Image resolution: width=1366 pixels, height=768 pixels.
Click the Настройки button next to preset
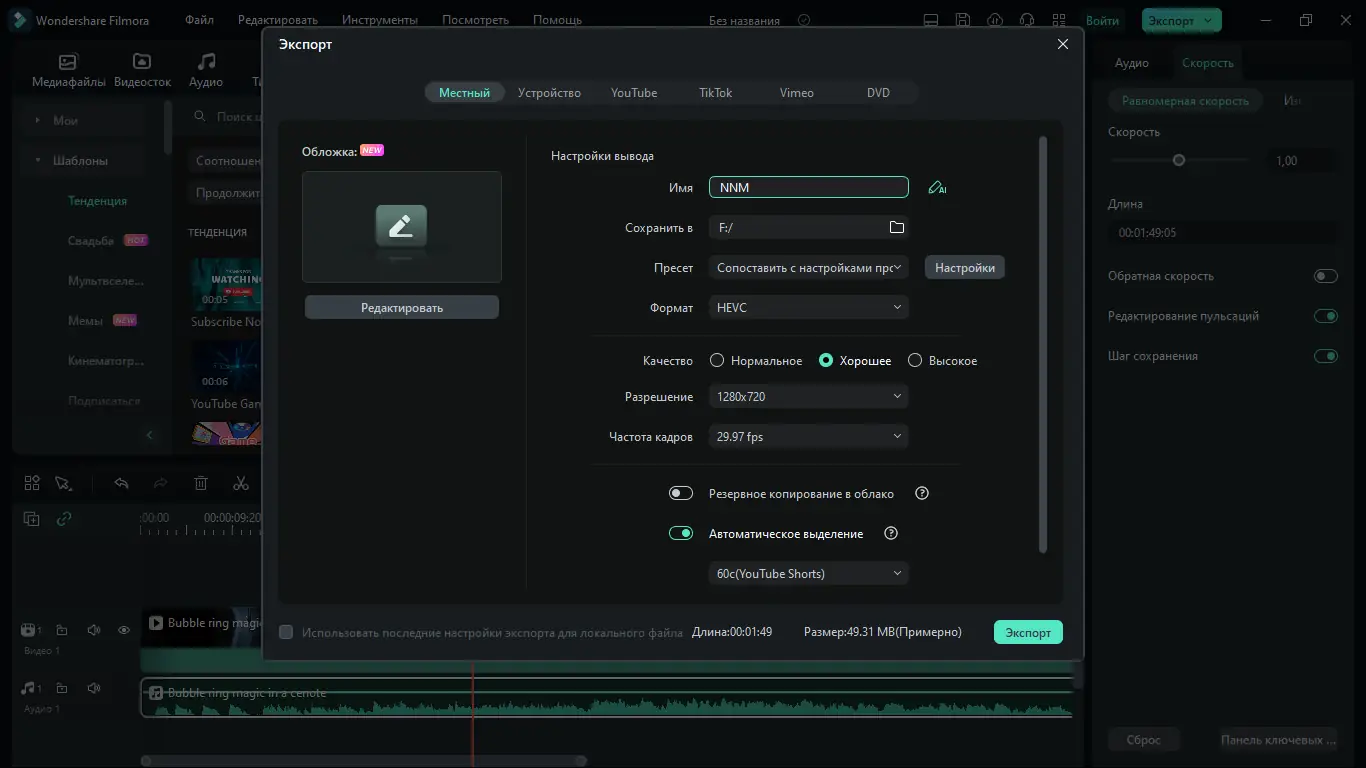tap(965, 267)
